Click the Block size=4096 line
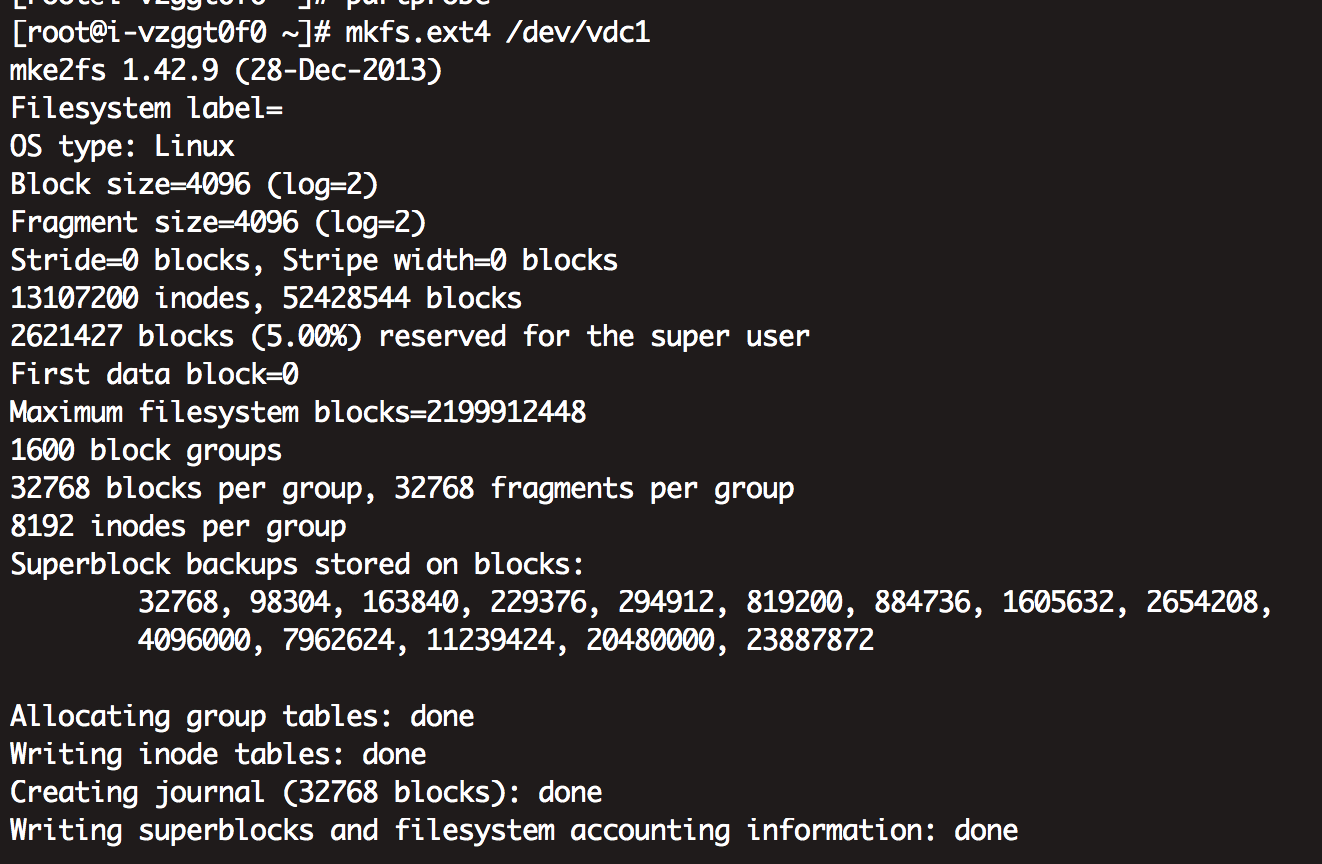Screen dimensions: 1322x864 [194, 184]
